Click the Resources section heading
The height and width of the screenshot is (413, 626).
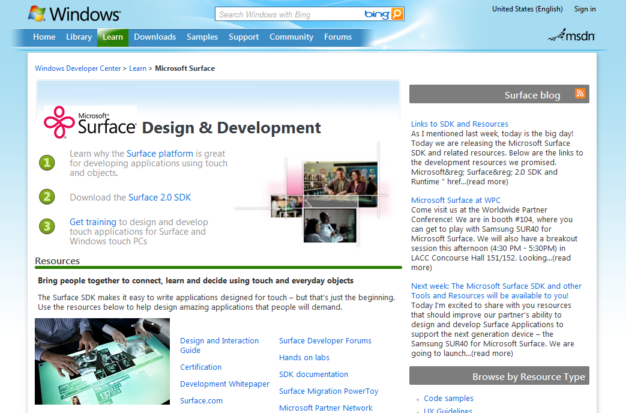click(57, 261)
